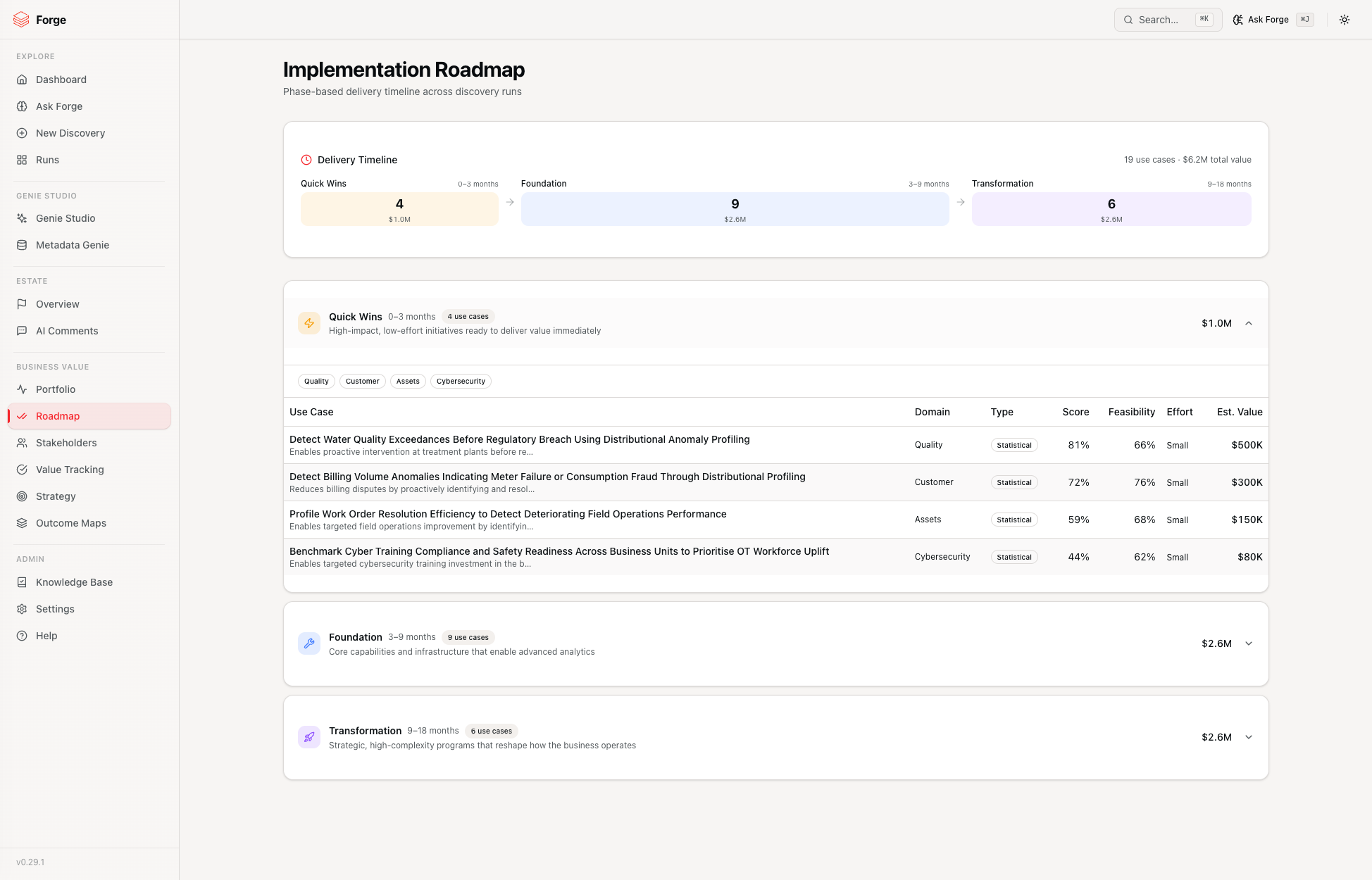Click the '9 use cases' badge
This screenshot has height=880, width=1372.
tap(468, 638)
